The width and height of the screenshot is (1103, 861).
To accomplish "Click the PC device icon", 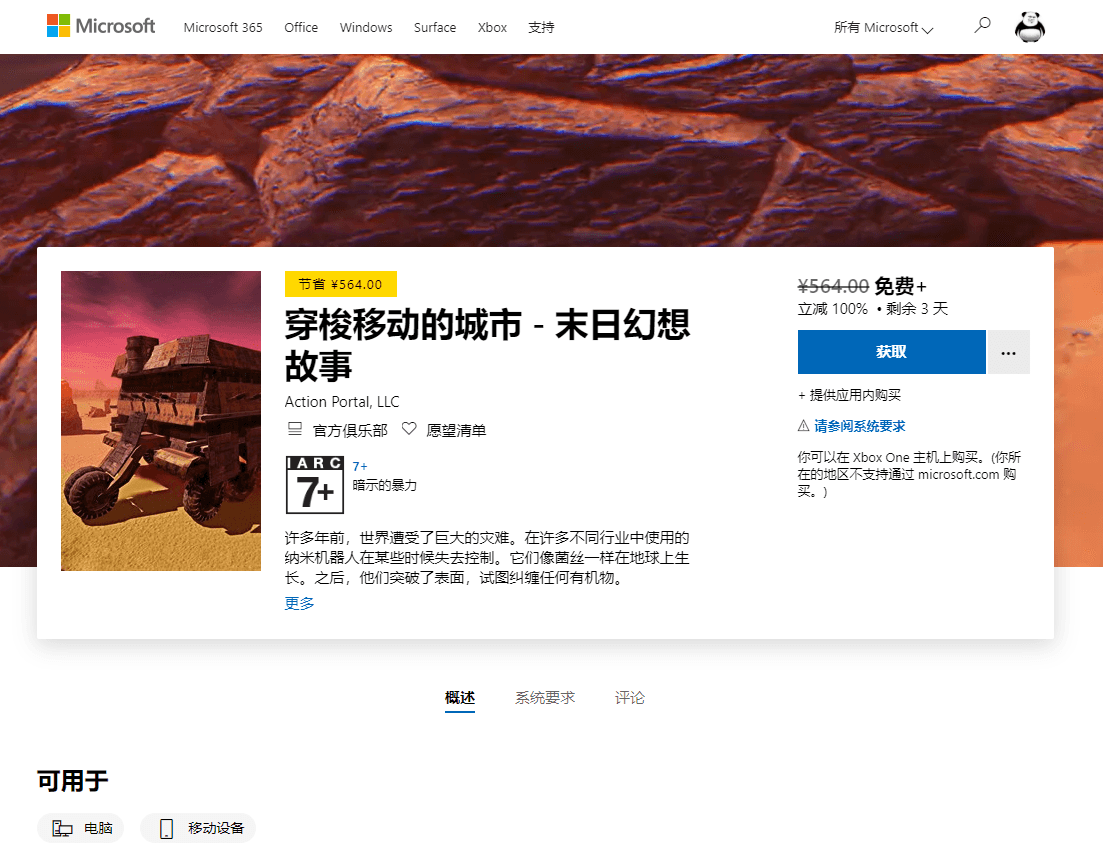I will pos(63,828).
